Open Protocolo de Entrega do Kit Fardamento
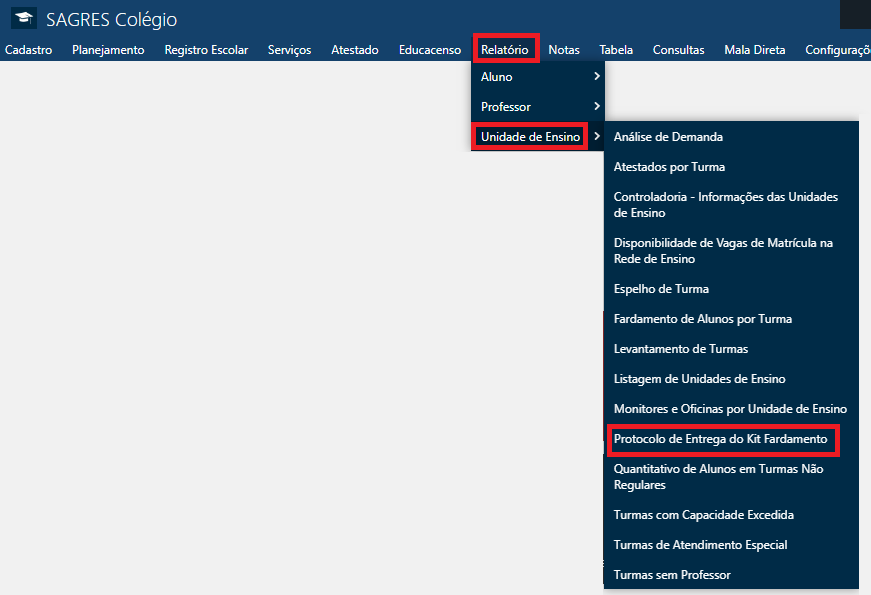Viewport: 871px width, 595px height. [723, 440]
